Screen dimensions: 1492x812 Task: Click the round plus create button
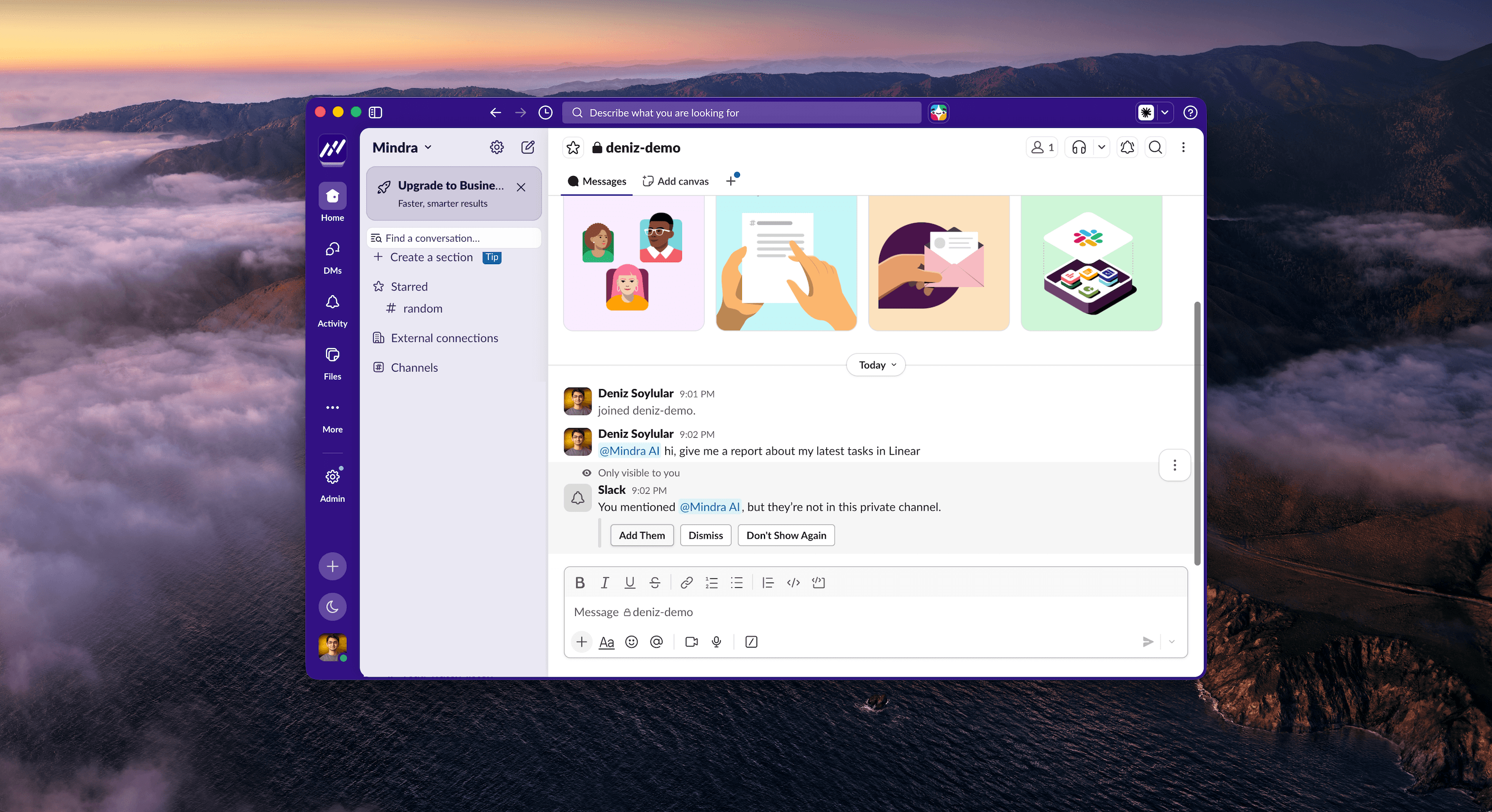(x=333, y=566)
